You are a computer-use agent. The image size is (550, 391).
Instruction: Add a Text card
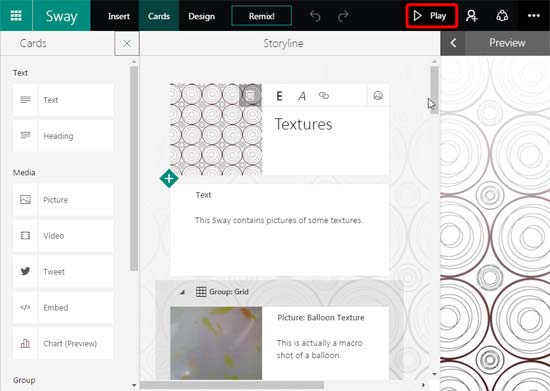63,100
